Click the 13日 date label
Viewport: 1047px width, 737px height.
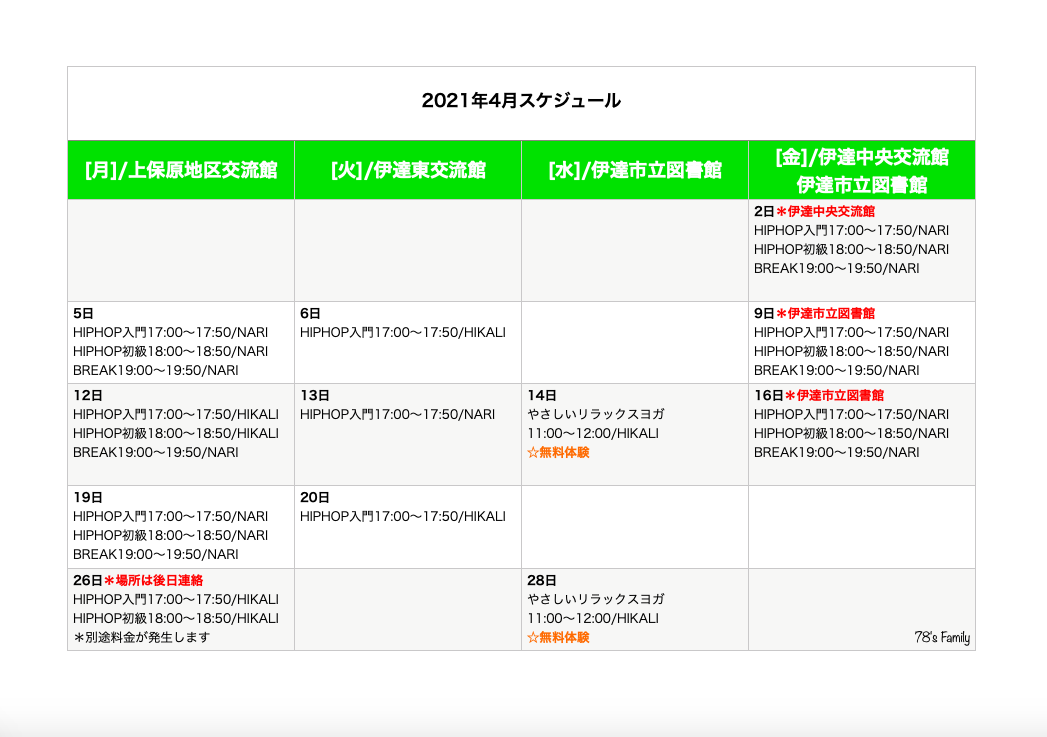point(315,396)
